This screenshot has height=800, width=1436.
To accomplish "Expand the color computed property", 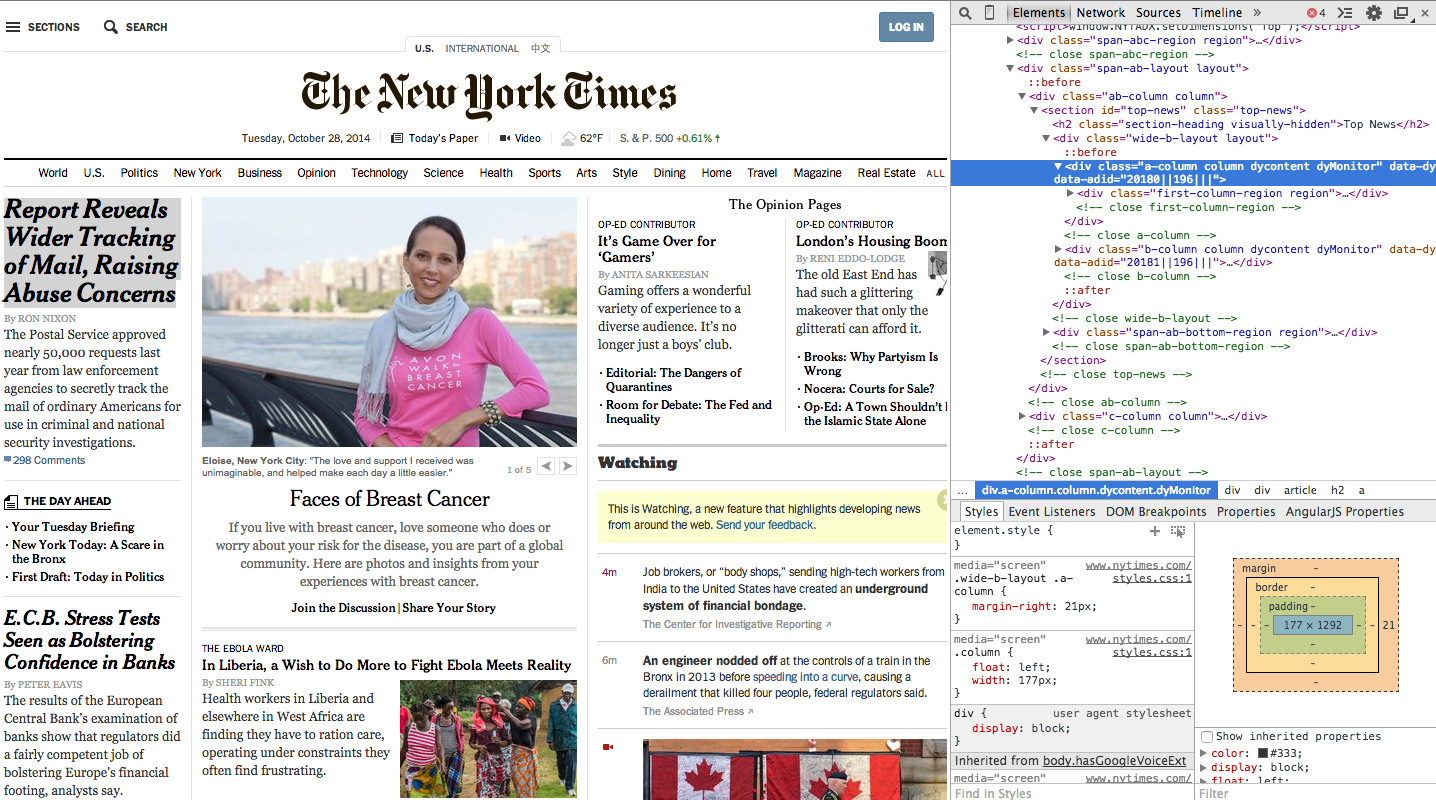I will (x=1204, y=754).
